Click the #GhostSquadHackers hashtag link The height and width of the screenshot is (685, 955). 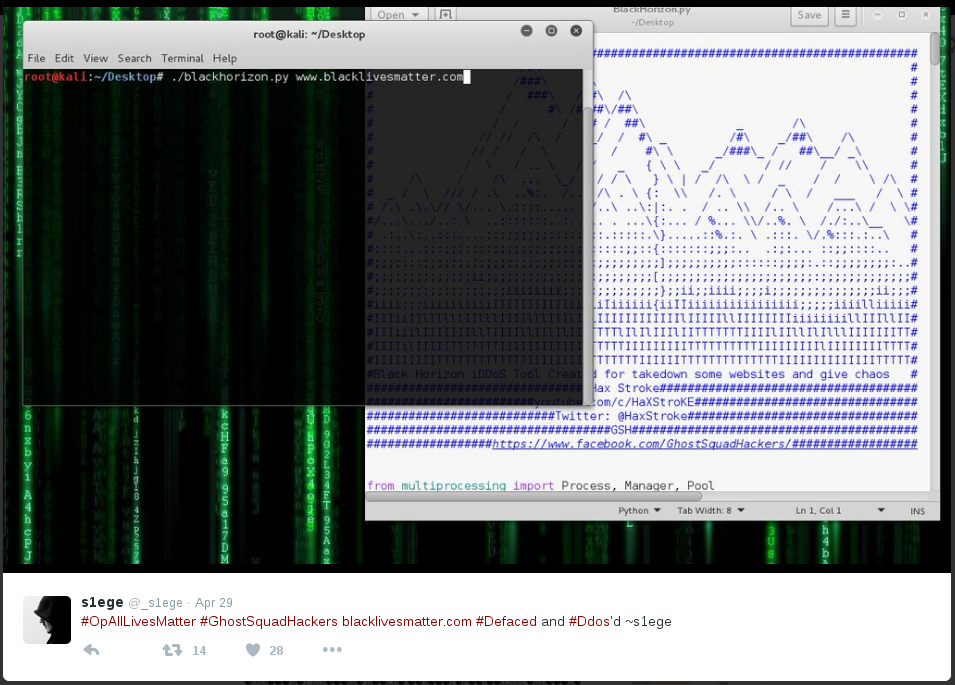tap(268, 621)
